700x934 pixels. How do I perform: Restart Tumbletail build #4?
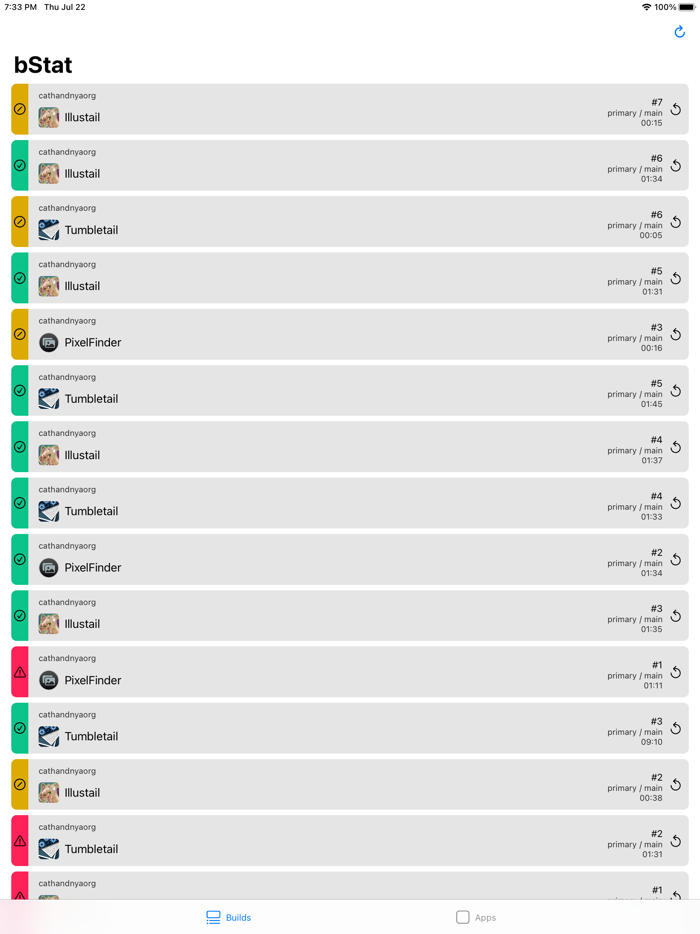coord(676,504)
